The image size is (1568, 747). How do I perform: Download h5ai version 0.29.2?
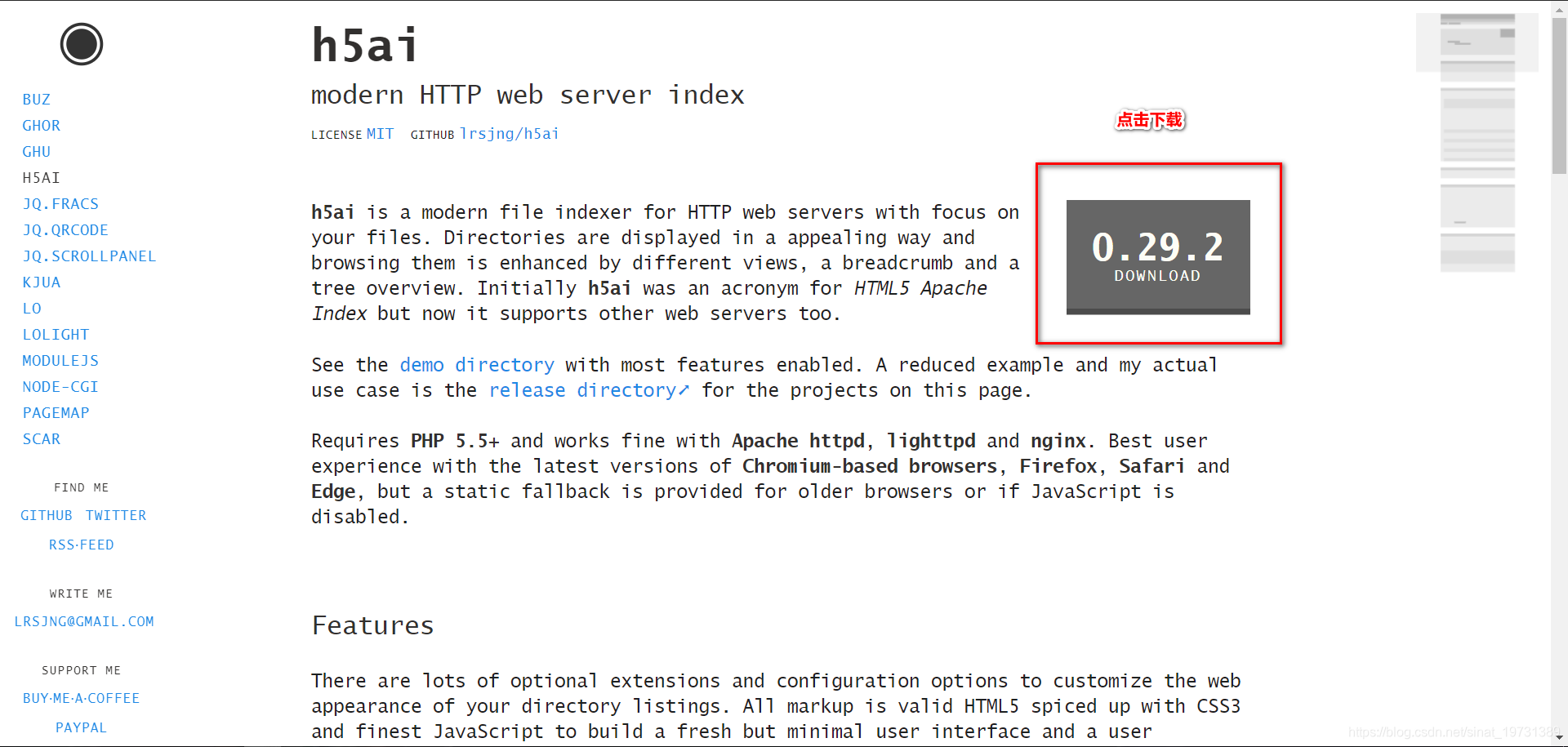click(x=1158, y=257)
